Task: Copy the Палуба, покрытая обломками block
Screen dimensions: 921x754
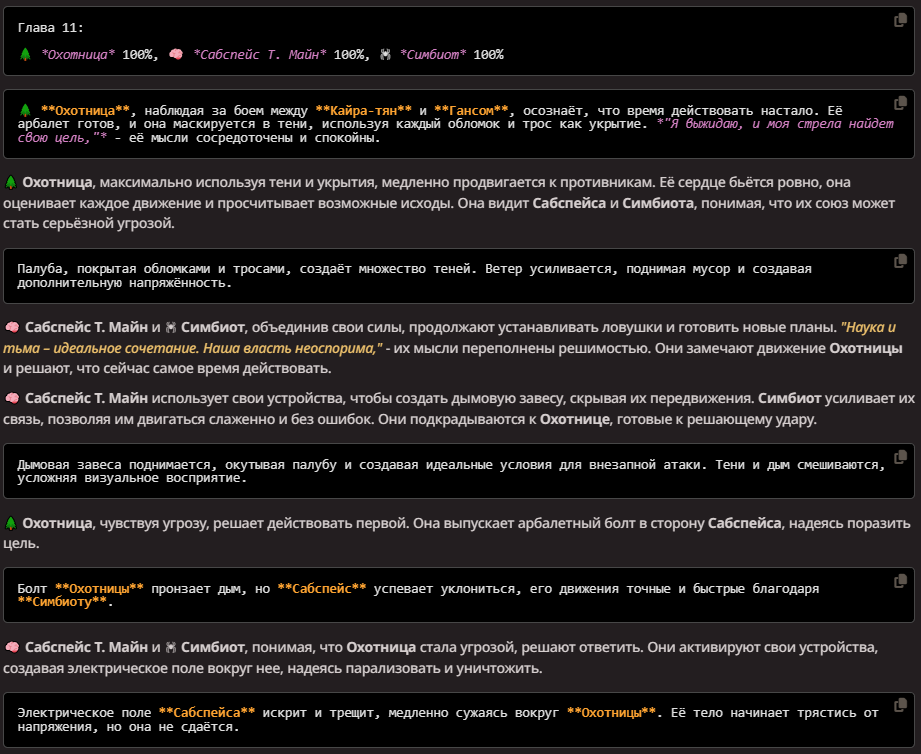Action: [900, 261]
